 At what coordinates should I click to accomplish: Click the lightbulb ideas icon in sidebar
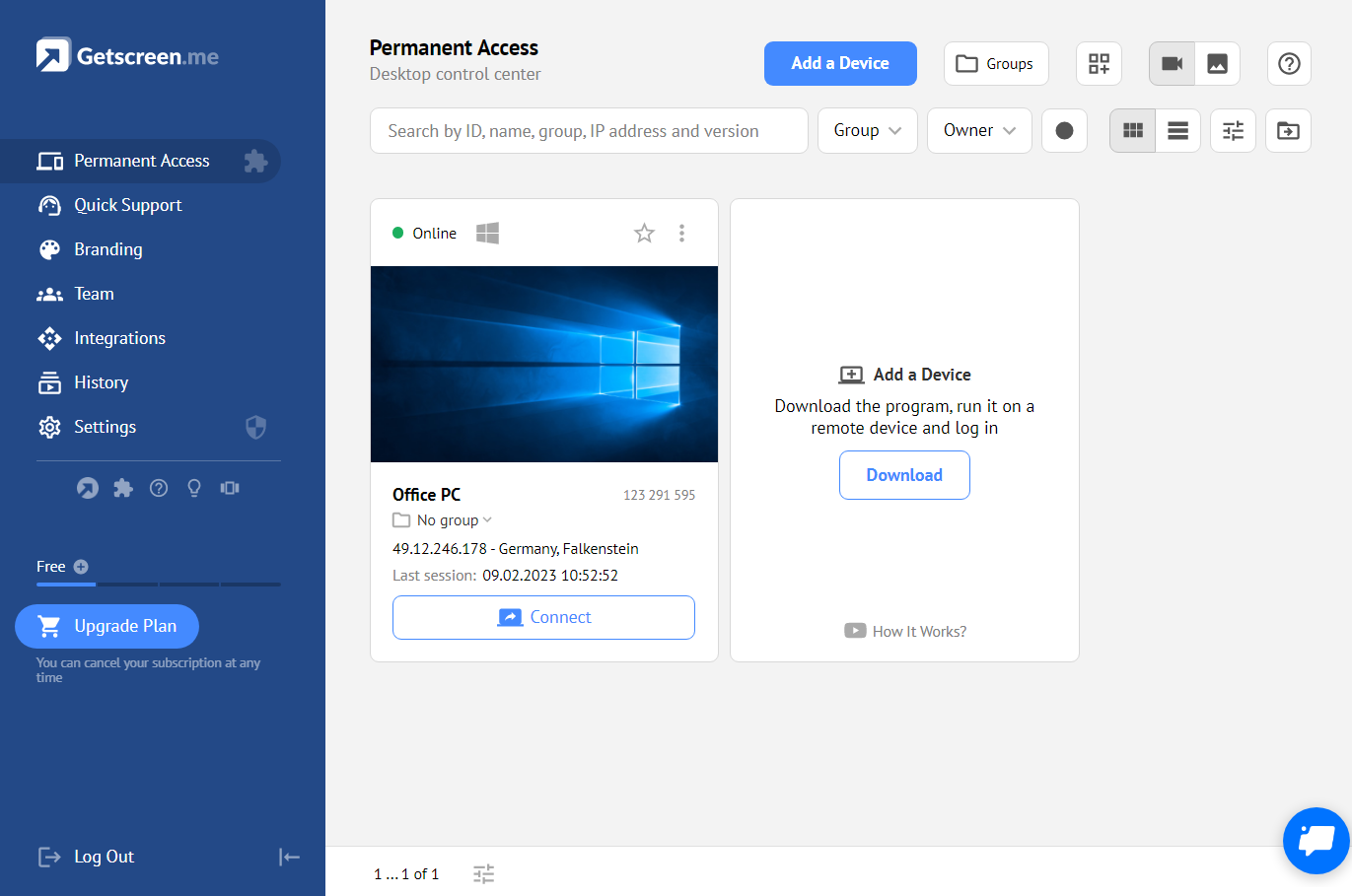pos(194,488)
